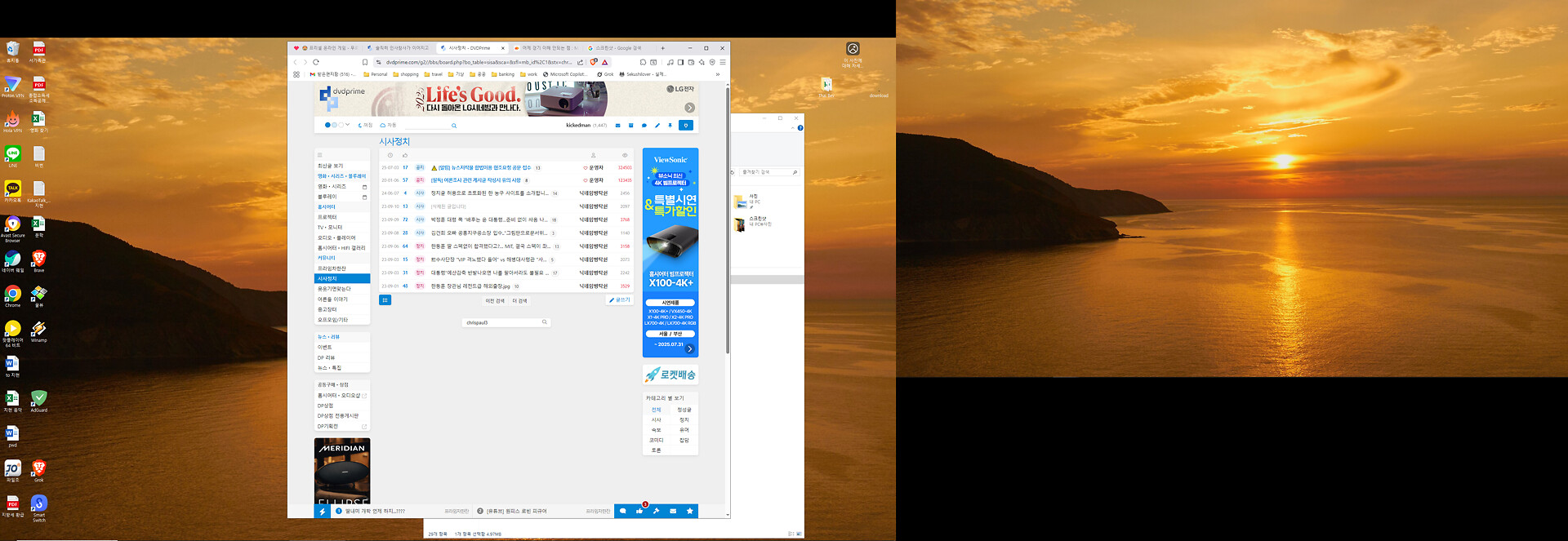Click the magnifier icon in chrispaul3 search box
The image size is (1568, 541).
point(545,322)
